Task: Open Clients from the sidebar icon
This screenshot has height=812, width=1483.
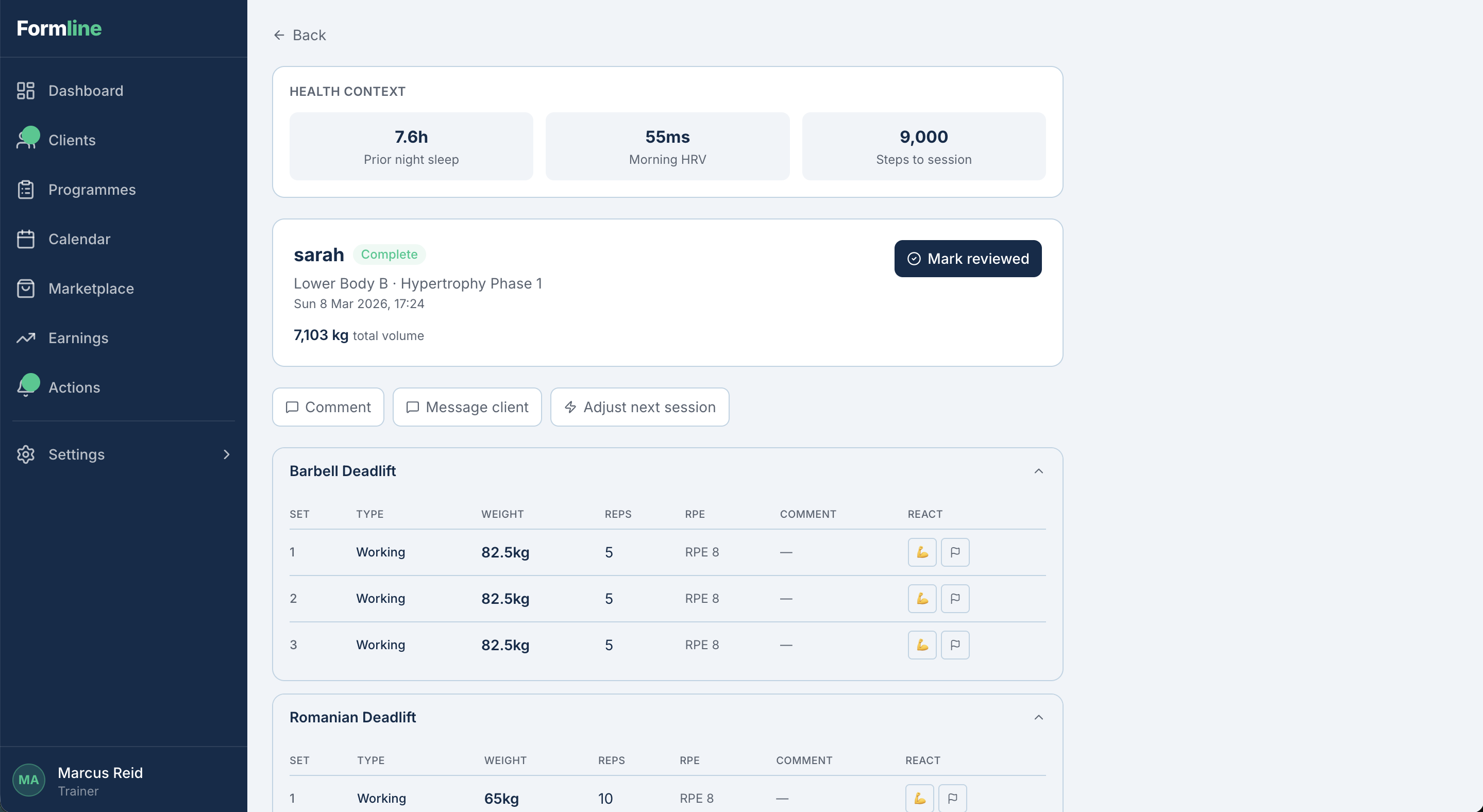Action: (25, 140)
